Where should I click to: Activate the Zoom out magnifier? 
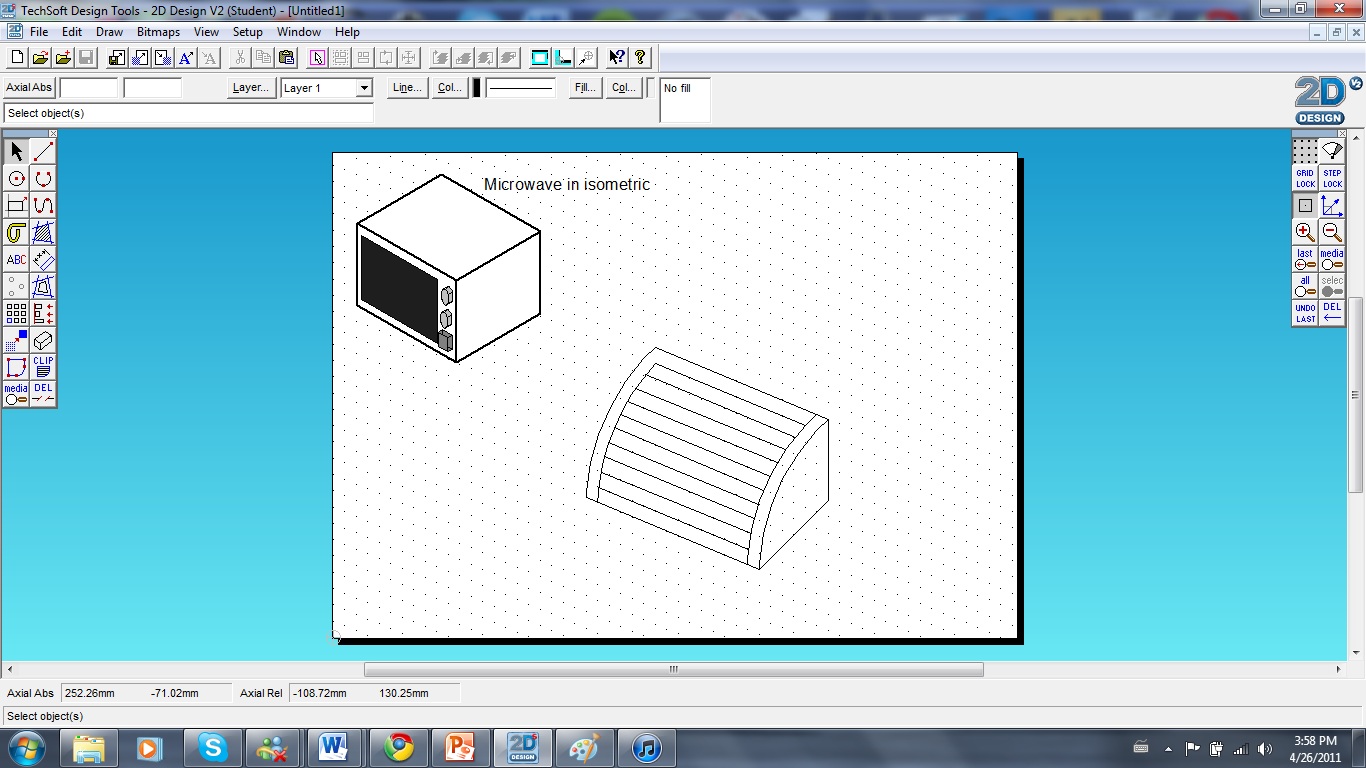pyautogui.click(x=1331, y=232)
